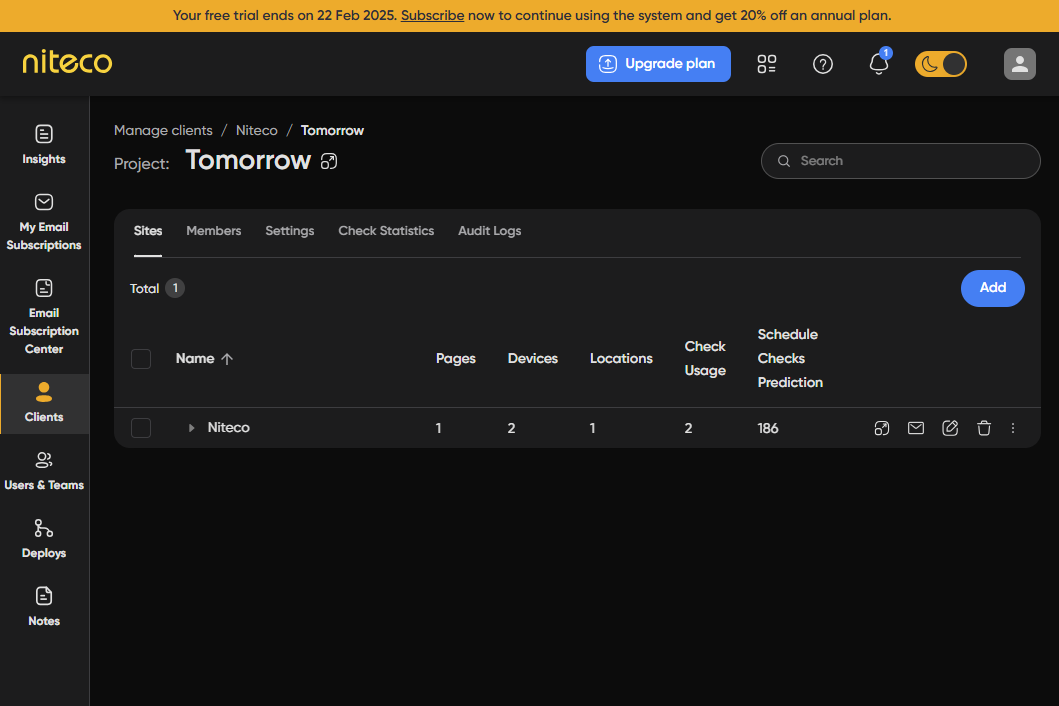1059x706 pixels.
Task: Click the niteco logo
Action: click(x=68, y=62)
